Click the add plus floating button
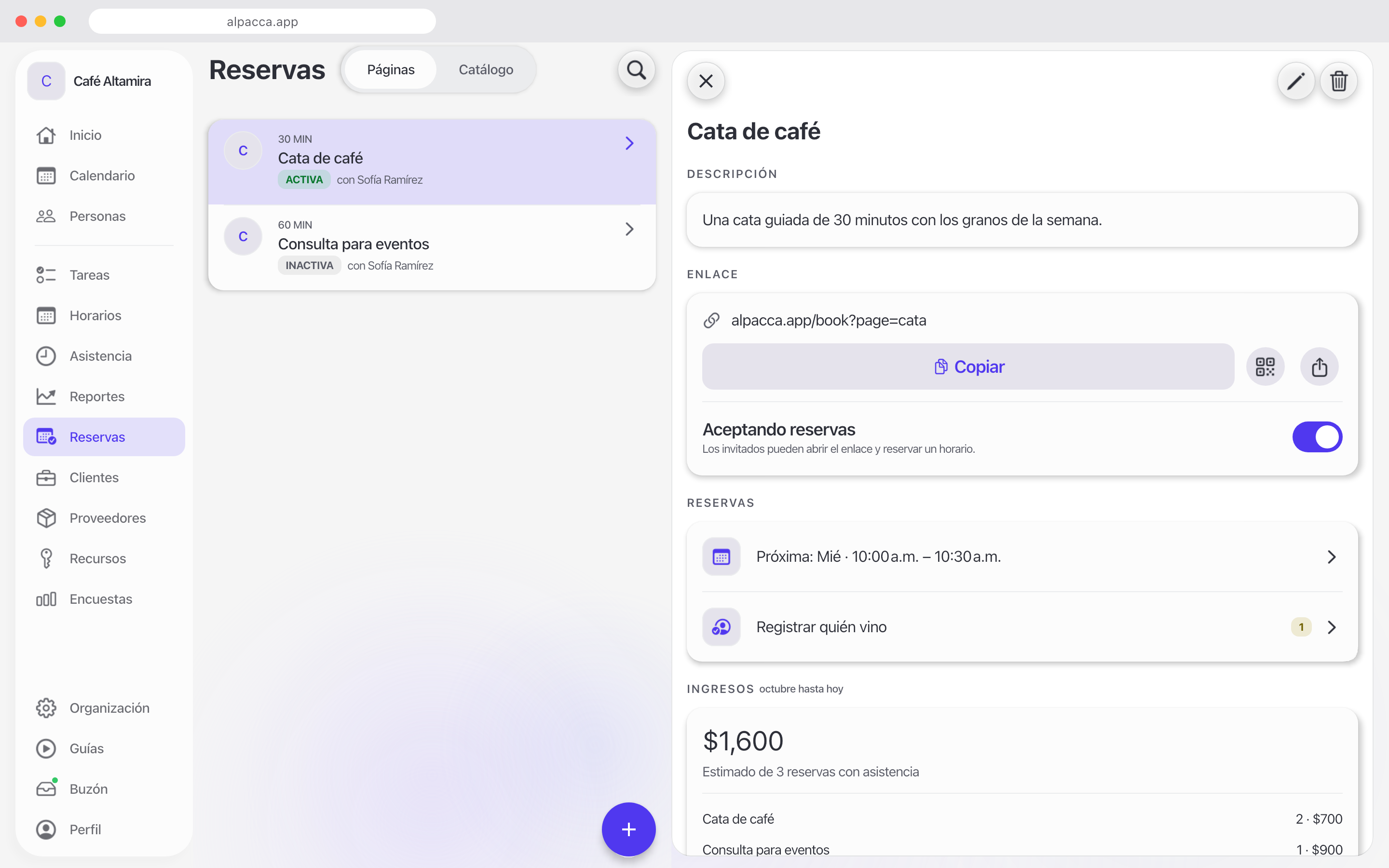Screen dimensions: 1389x868 [628, 829]
